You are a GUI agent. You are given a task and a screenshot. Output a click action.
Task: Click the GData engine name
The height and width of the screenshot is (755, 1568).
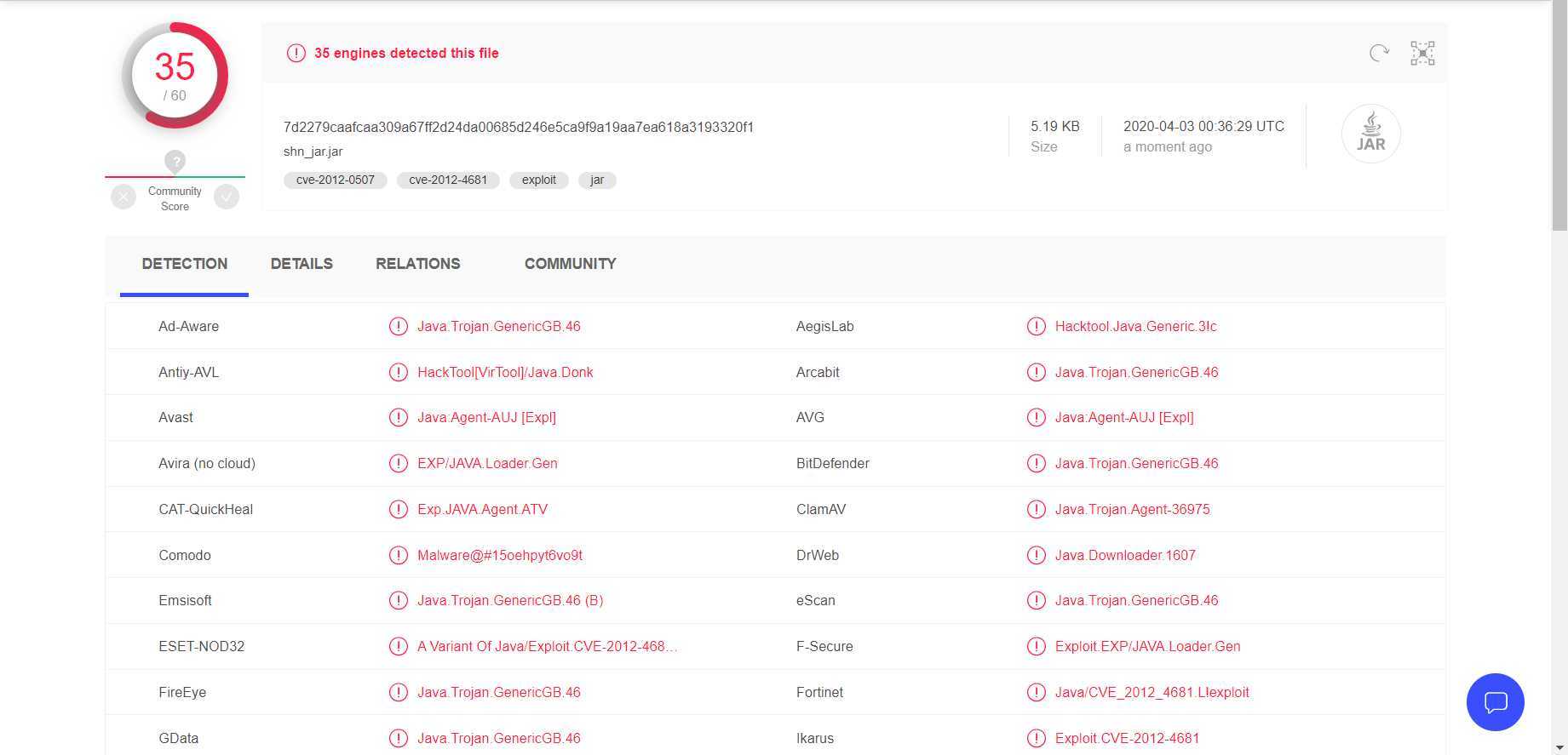point(178,738)
